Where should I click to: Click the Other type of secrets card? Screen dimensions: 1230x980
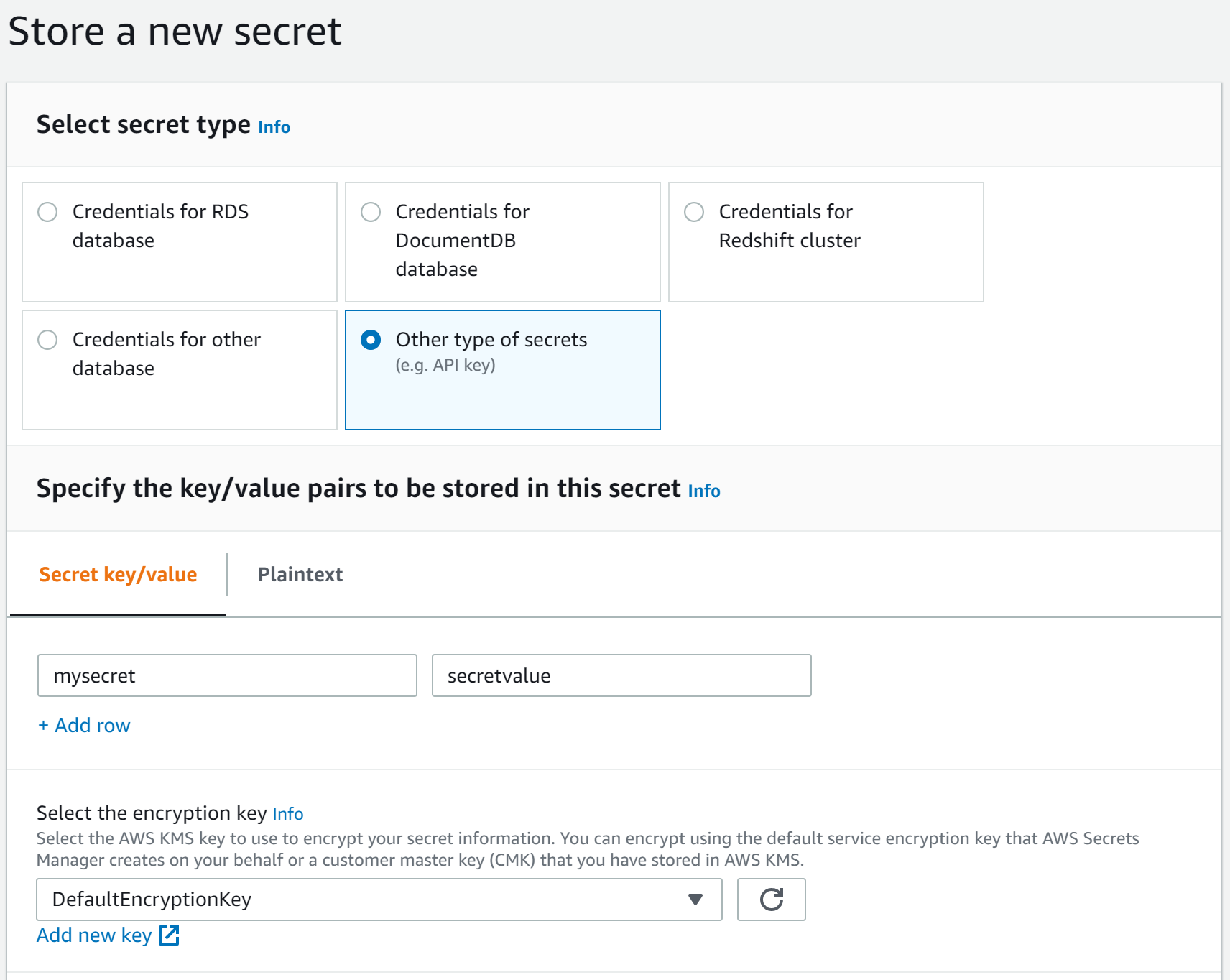coord(502,369)
